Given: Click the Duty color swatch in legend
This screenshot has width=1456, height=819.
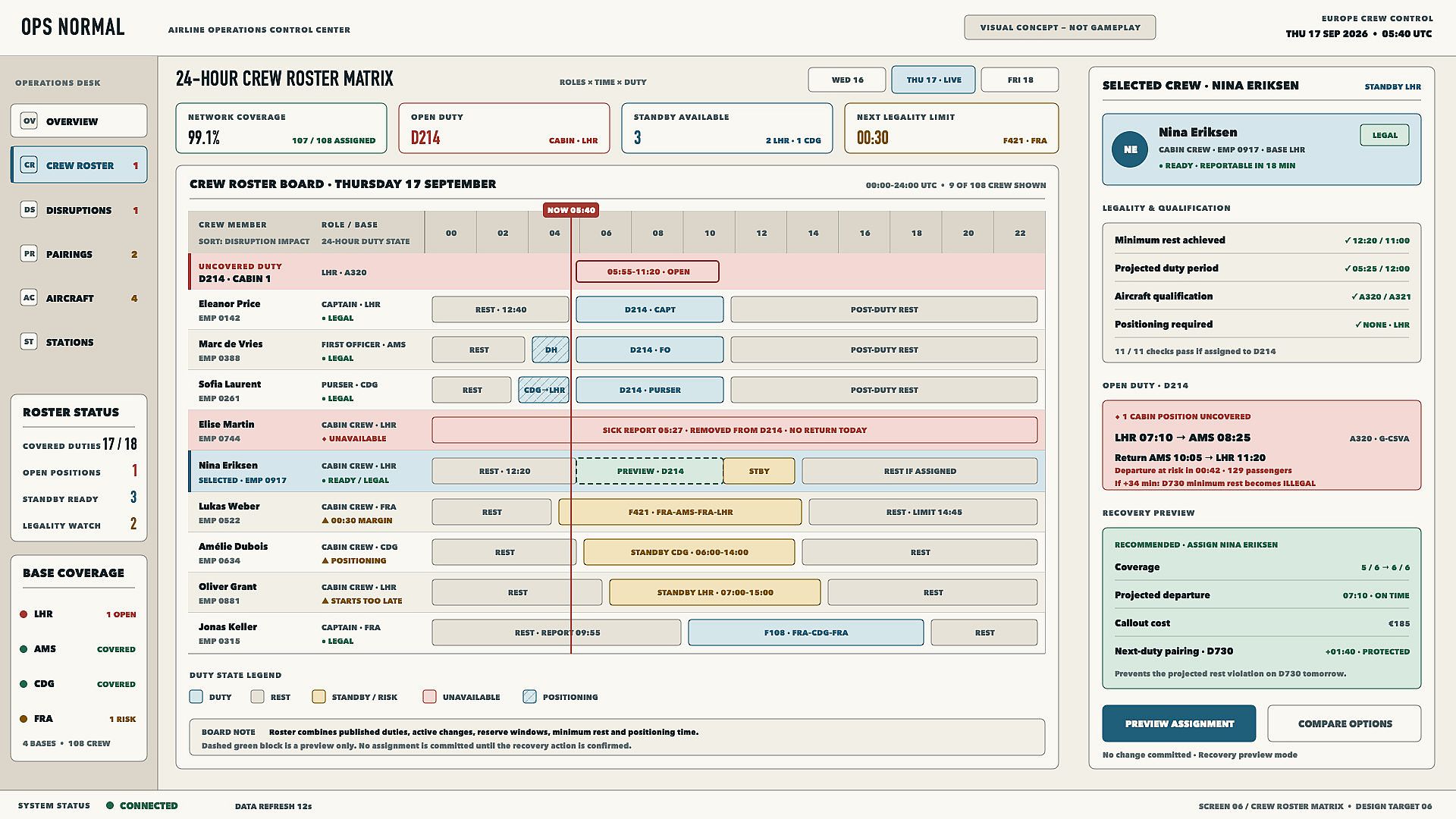Looking at the screenshot, I should pyautogui.click(x=196, y=696).
